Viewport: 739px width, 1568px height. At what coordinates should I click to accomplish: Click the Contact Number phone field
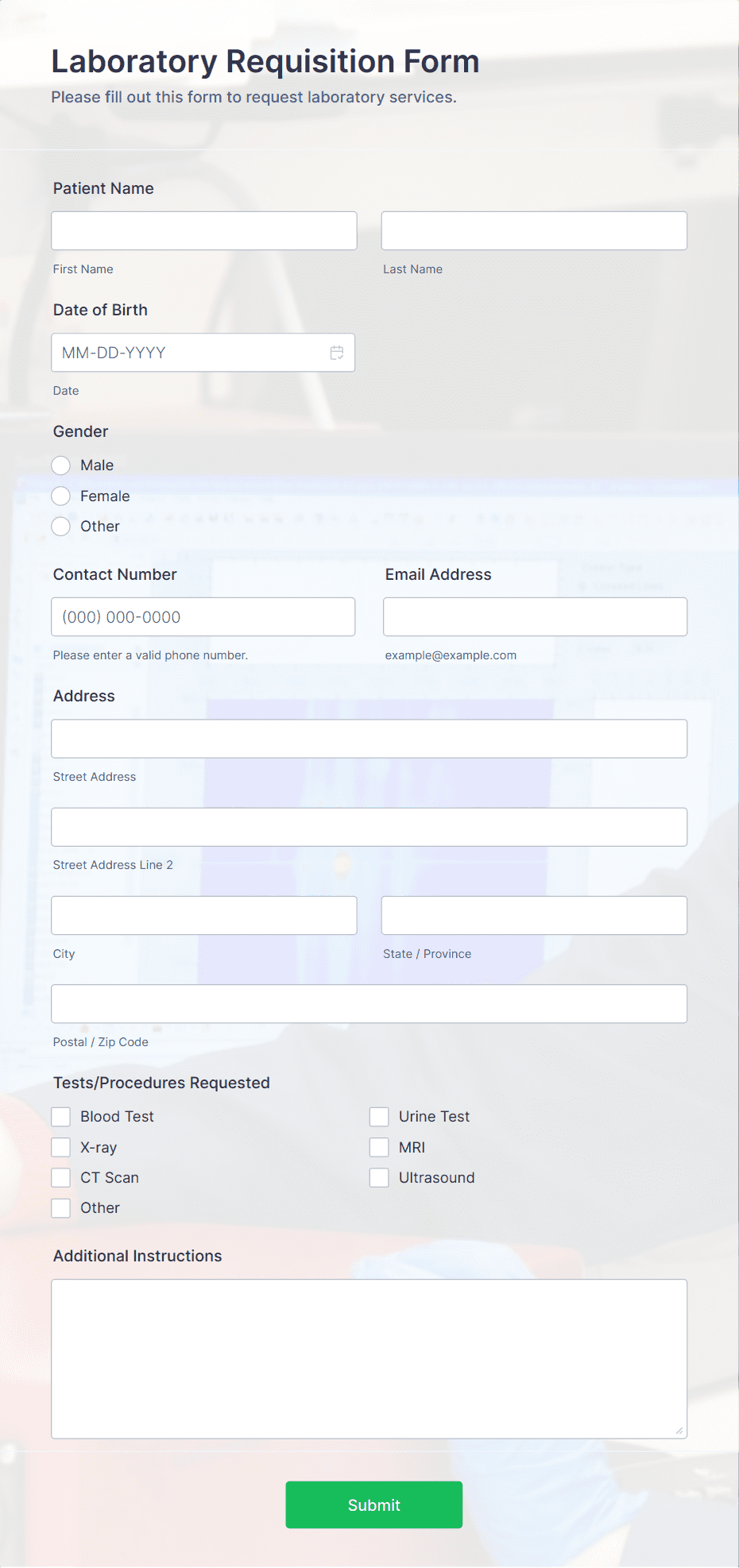tap(203, 616)
